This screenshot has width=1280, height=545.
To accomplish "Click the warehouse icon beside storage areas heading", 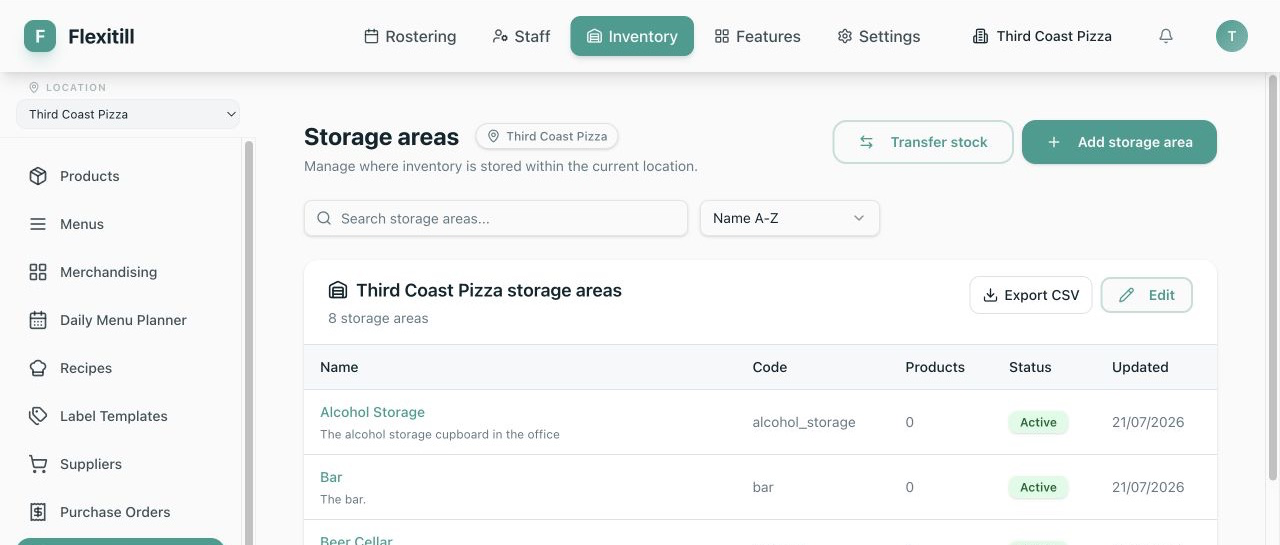I will tap(338, 290).
